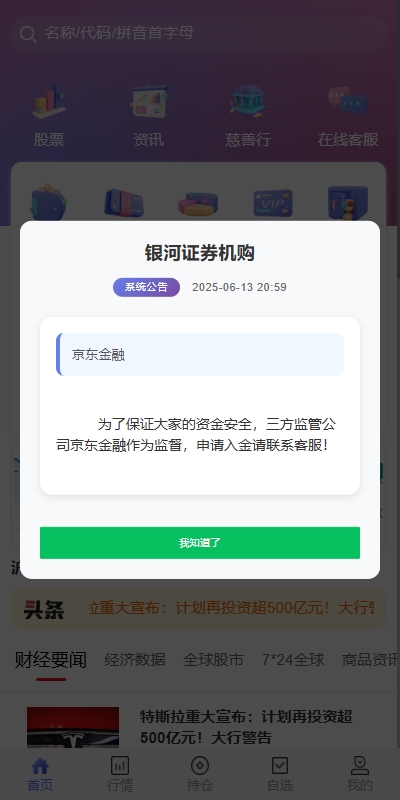This screenshot has width=400, height=800.
Task: Go to 持仓 in bottom navigation
Action: tap(200, 774)
